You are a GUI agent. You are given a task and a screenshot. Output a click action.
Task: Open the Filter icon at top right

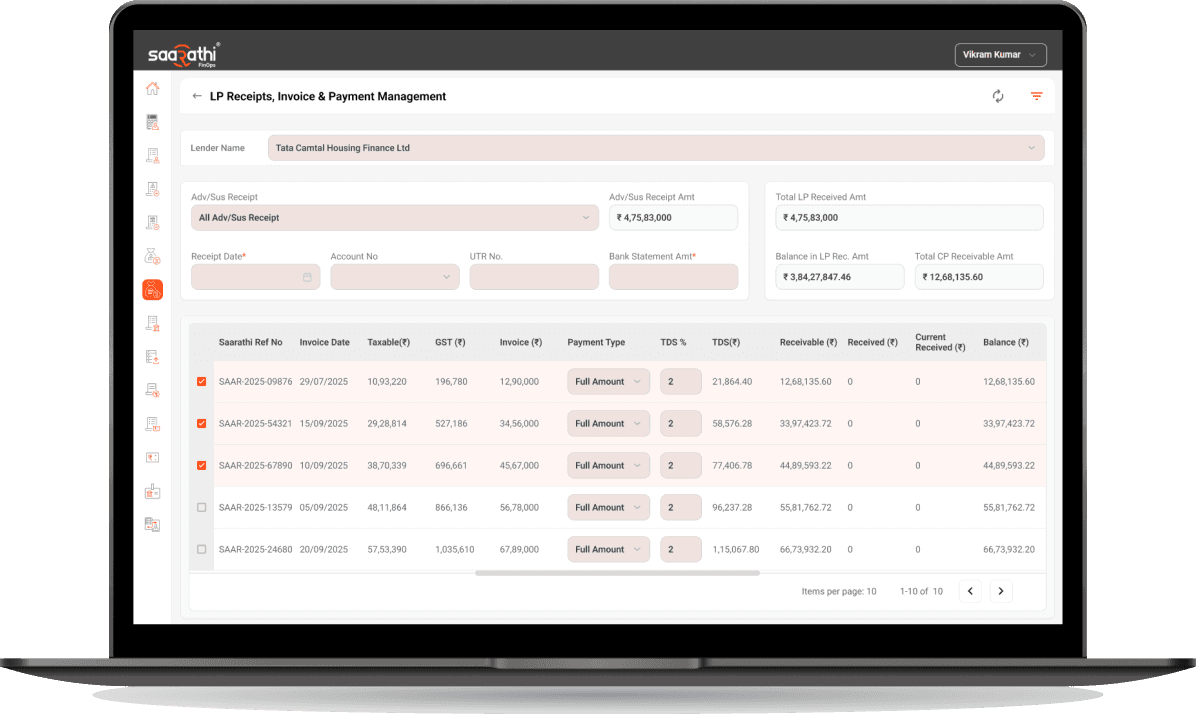[1036, 96]
